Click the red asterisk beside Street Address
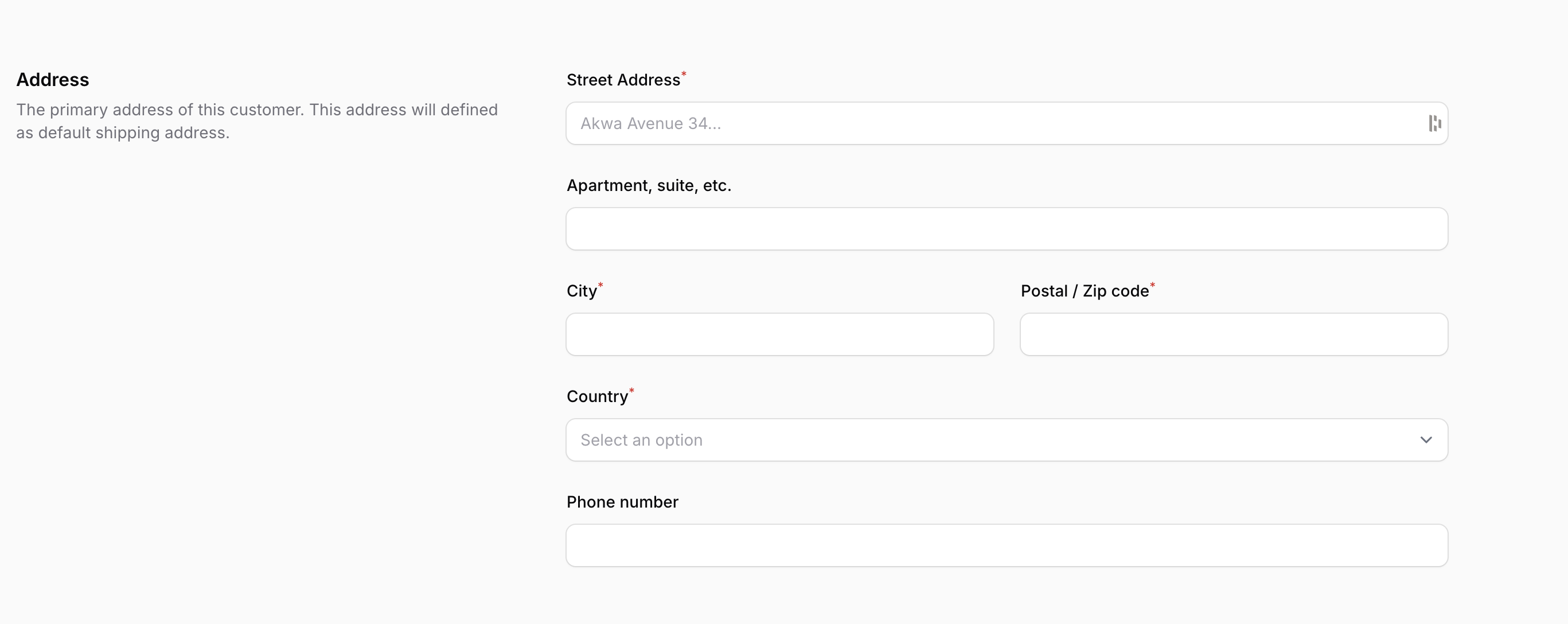Image resolution: width=1568 pixels, height=624 pixels. [x=684, y=73]
